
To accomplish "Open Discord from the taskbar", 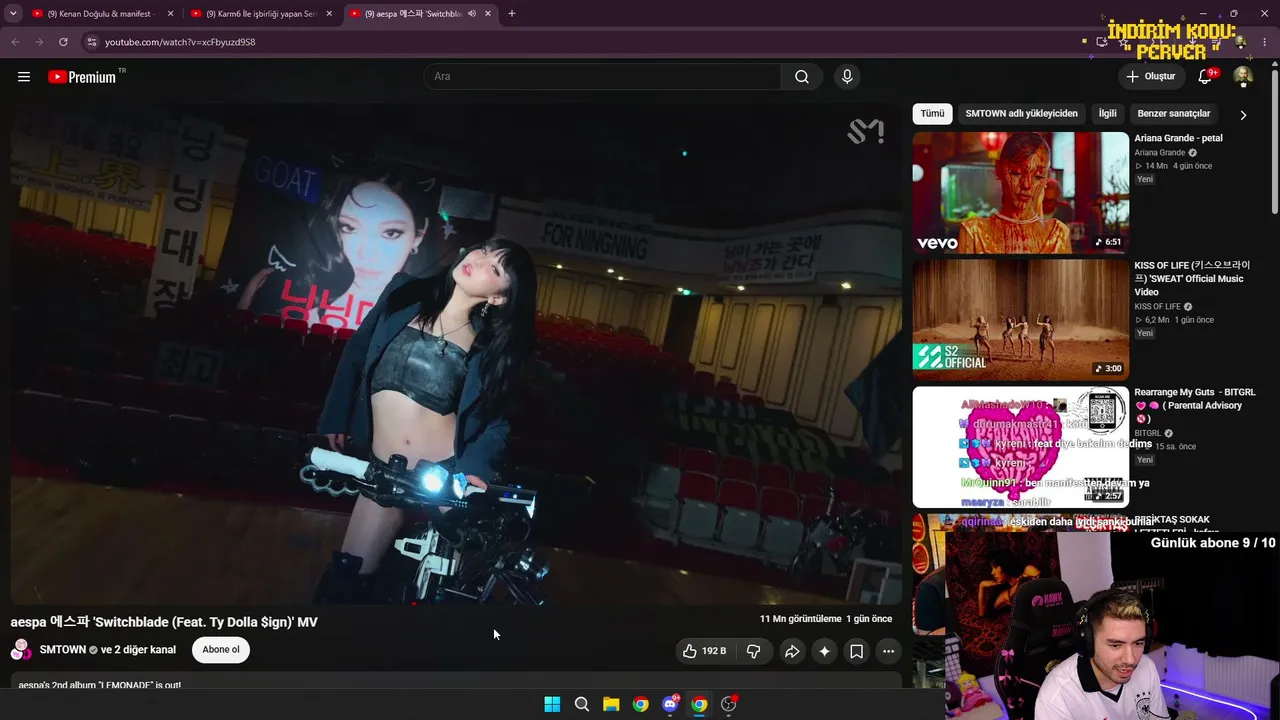I will [670, 704].
